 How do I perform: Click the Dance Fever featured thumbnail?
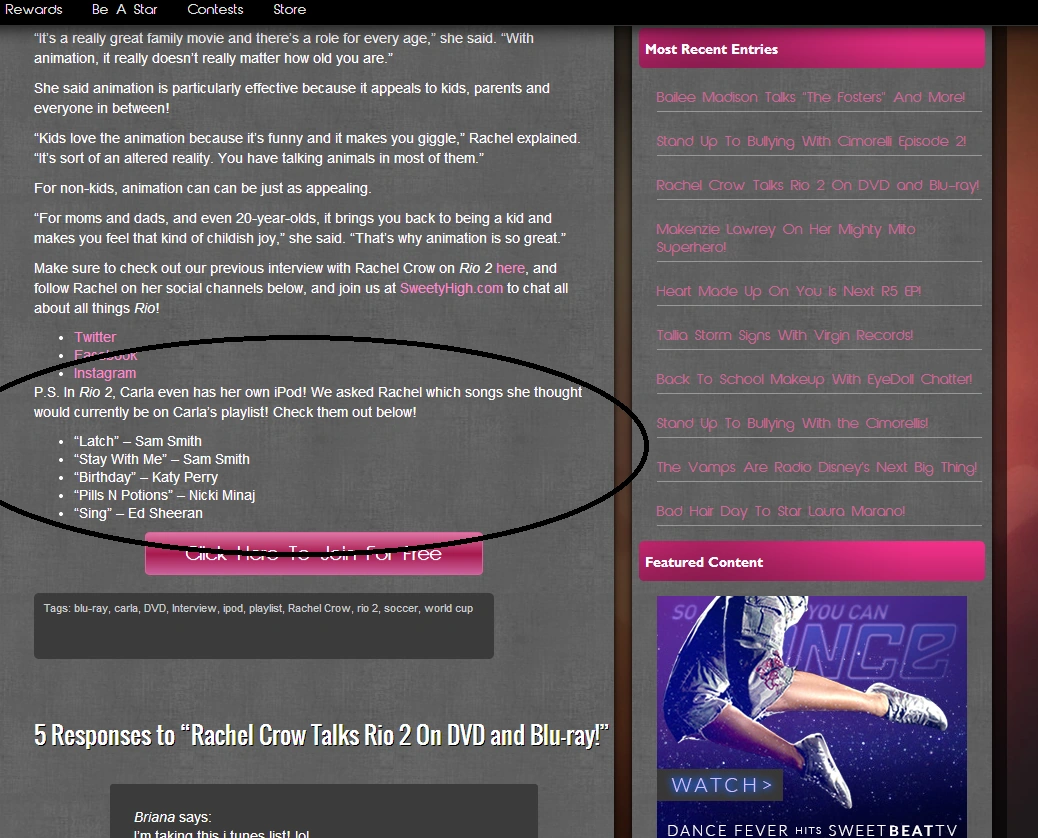(x=812, y=712)
